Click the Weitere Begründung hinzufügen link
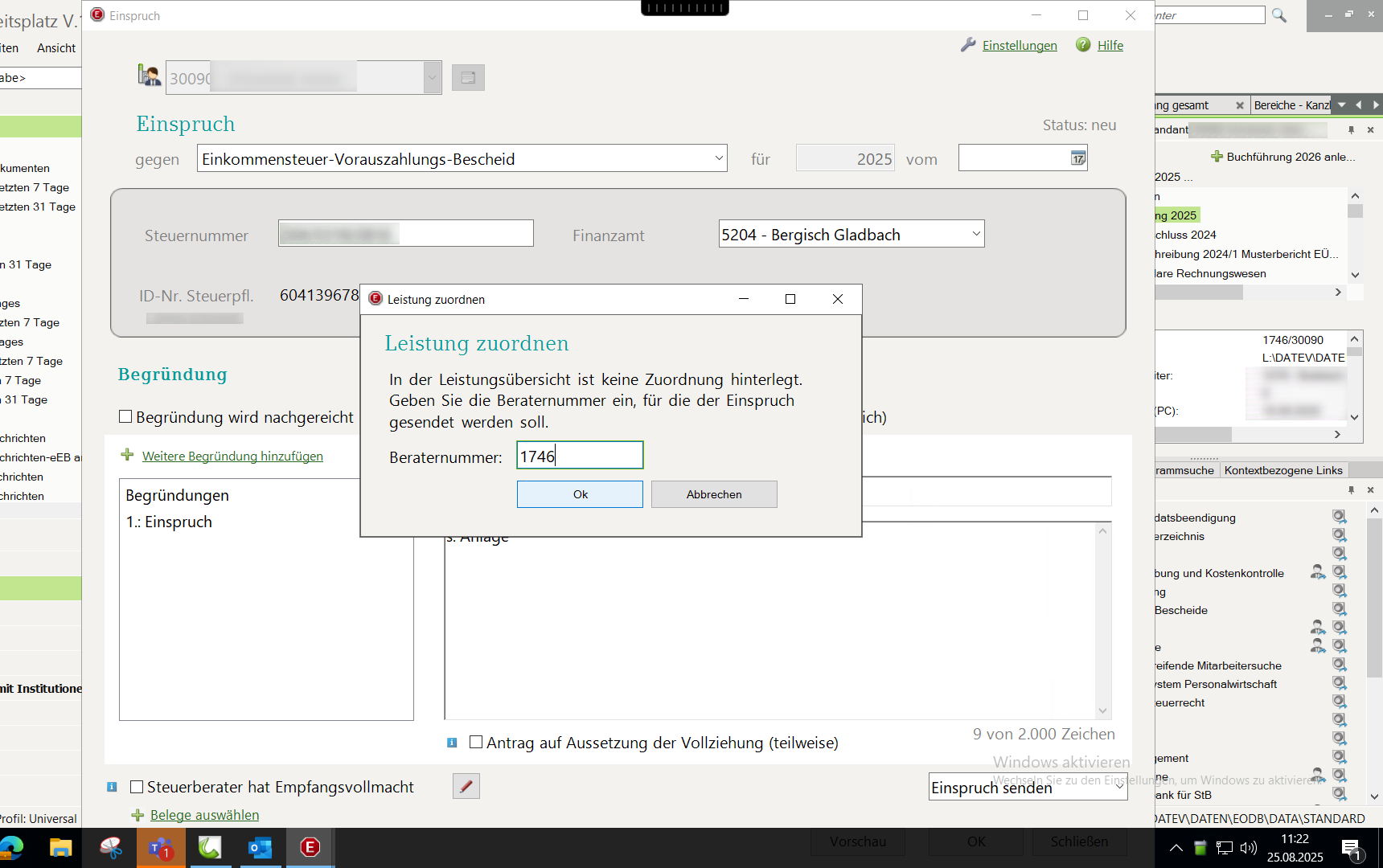The height and width of the screenshot is (868, 1383). coord(232,456)
